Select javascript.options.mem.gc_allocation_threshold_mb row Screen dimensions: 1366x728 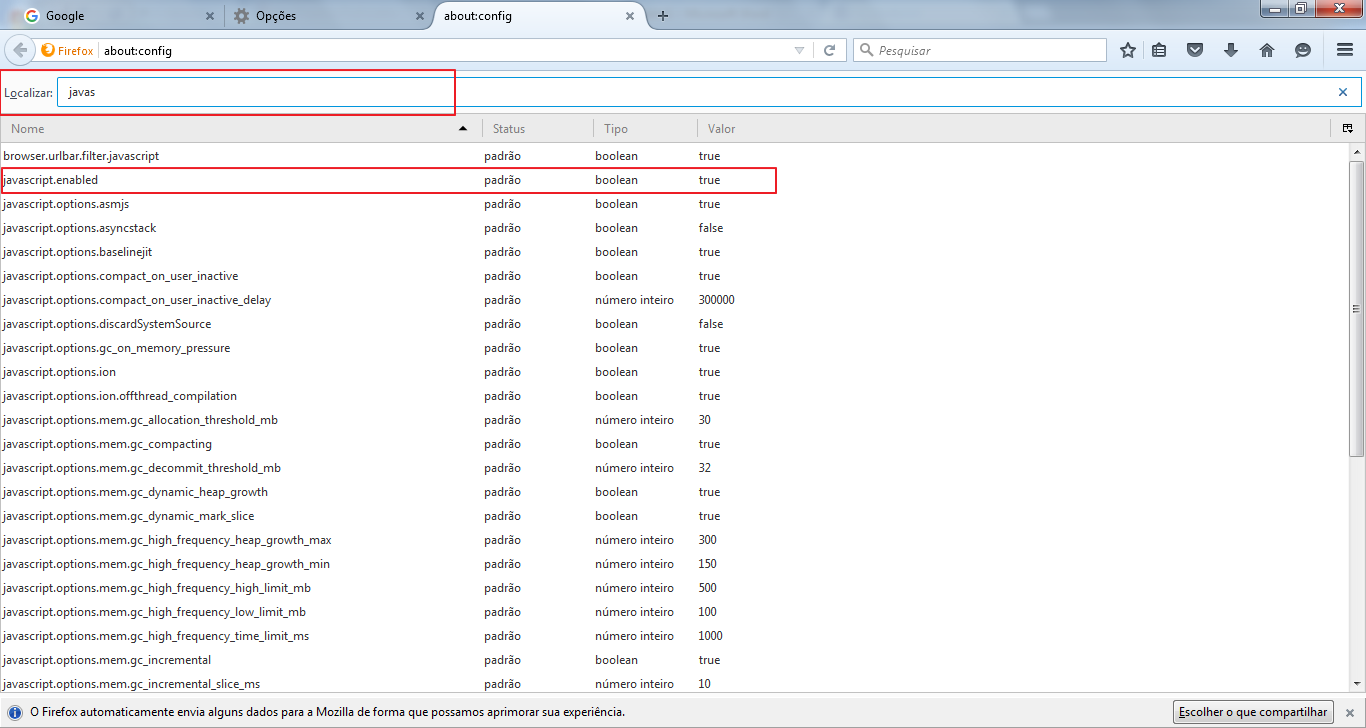point(674,420)
